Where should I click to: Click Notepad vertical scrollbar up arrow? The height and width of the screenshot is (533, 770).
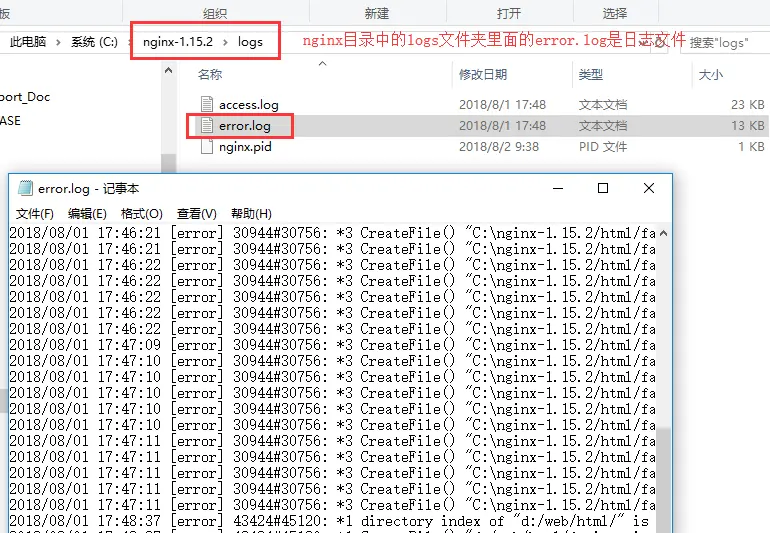click(663, 233)
